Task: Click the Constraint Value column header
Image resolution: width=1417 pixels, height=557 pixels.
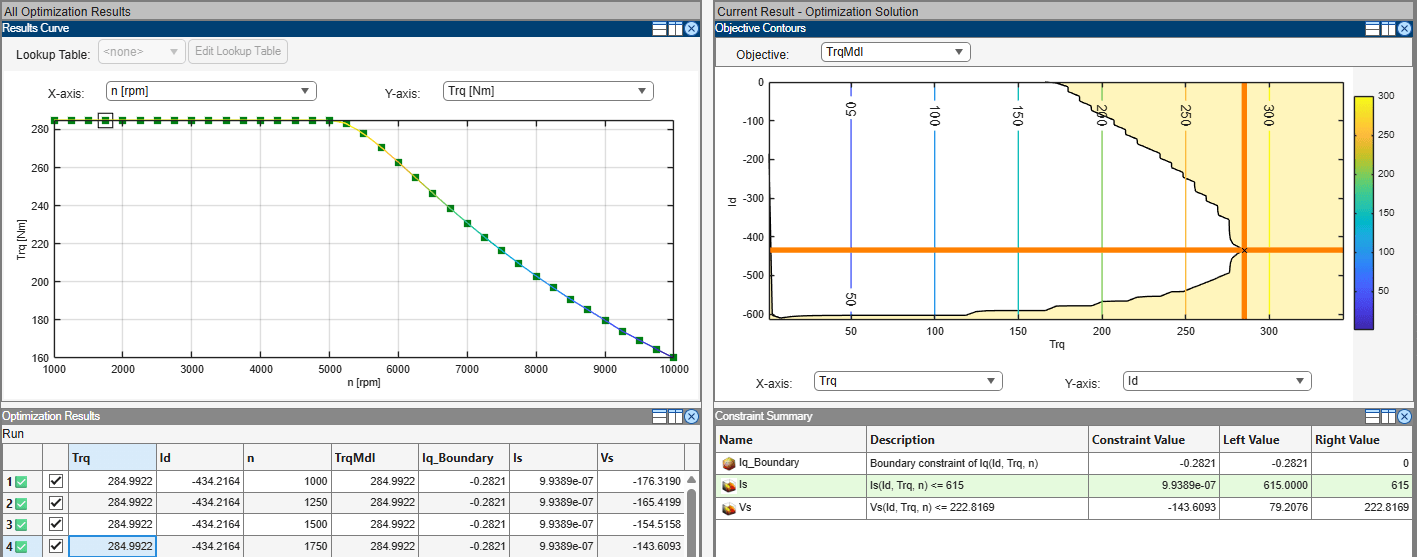Action: coord(1153,440)
